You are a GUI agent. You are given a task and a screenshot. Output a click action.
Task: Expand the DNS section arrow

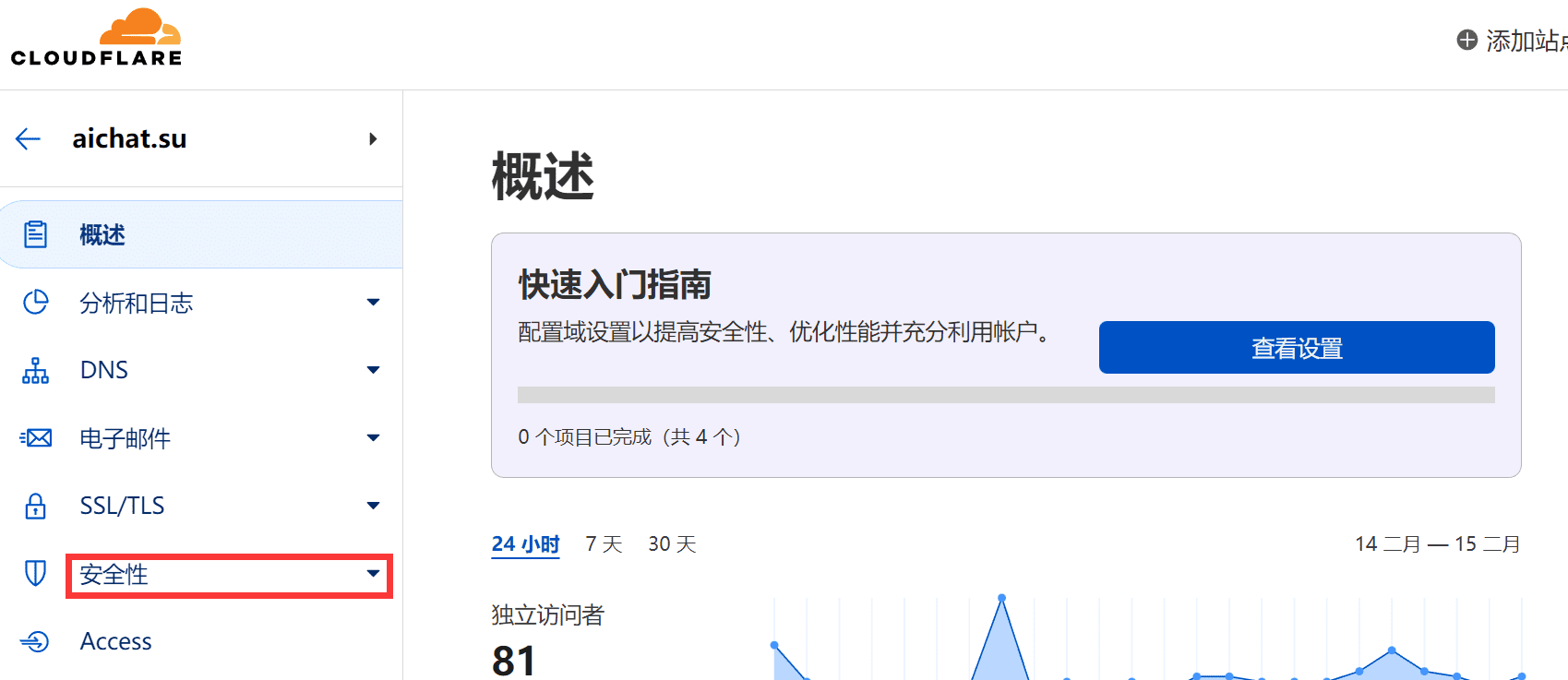(373, 370)
